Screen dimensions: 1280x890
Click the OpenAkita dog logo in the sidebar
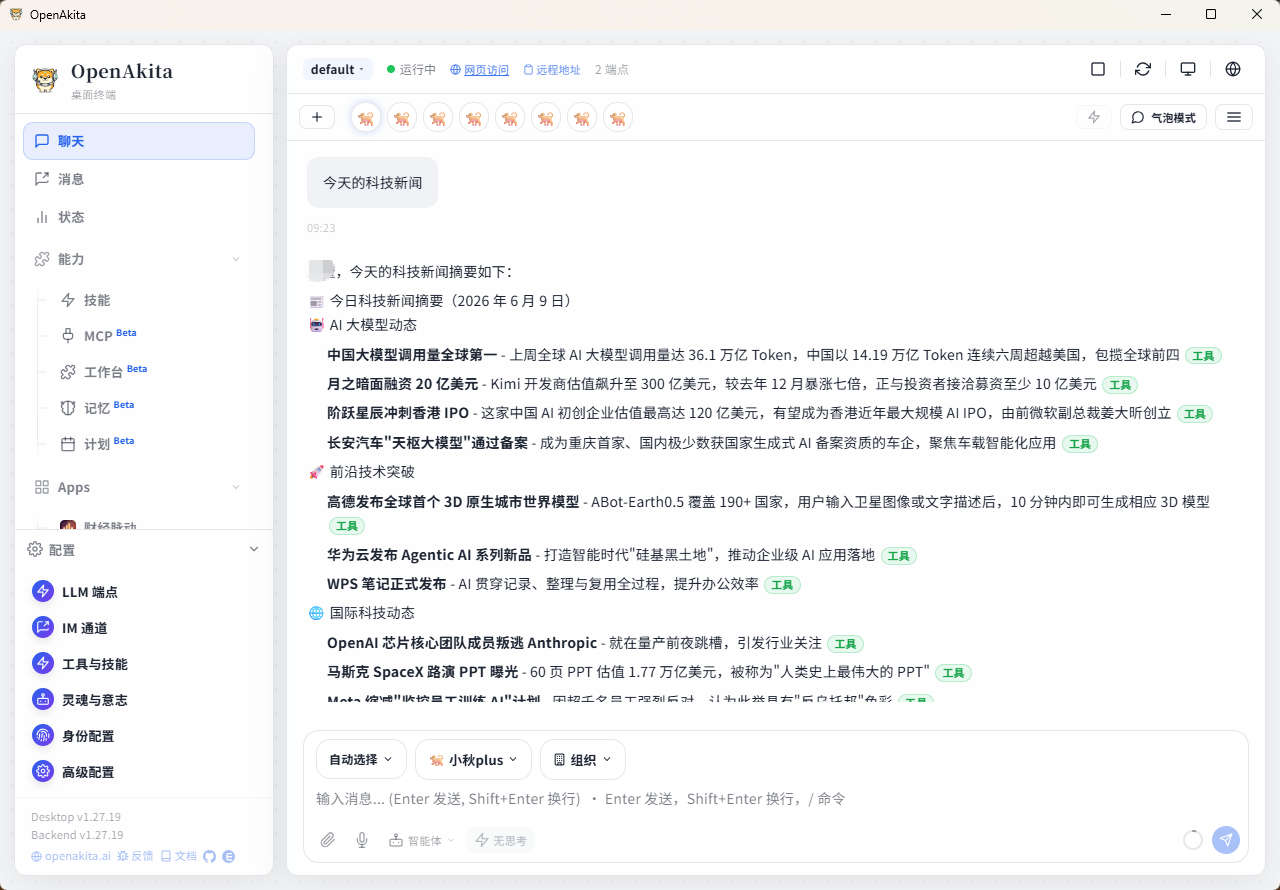coord(45,80)
